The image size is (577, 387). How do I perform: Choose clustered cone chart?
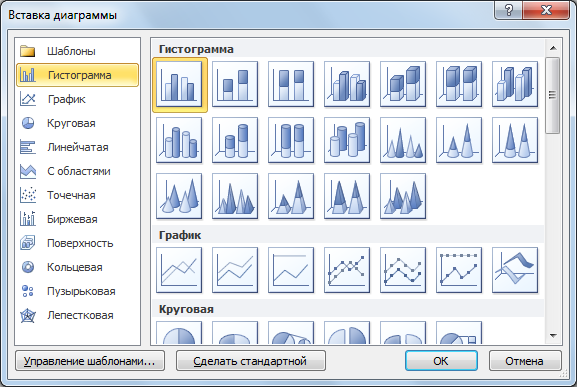click(x=403, y=140)
